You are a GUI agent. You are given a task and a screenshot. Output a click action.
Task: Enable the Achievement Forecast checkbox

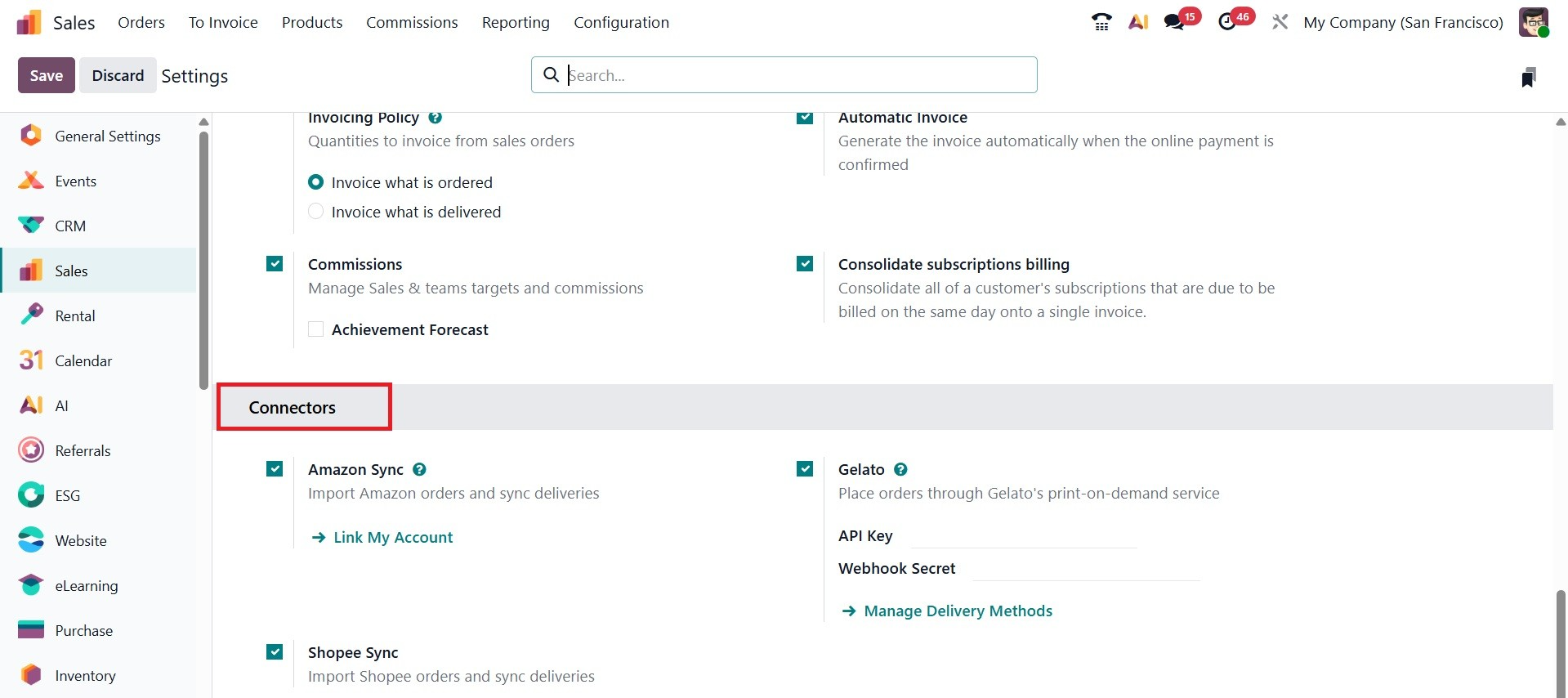click(x=316, y=329)
